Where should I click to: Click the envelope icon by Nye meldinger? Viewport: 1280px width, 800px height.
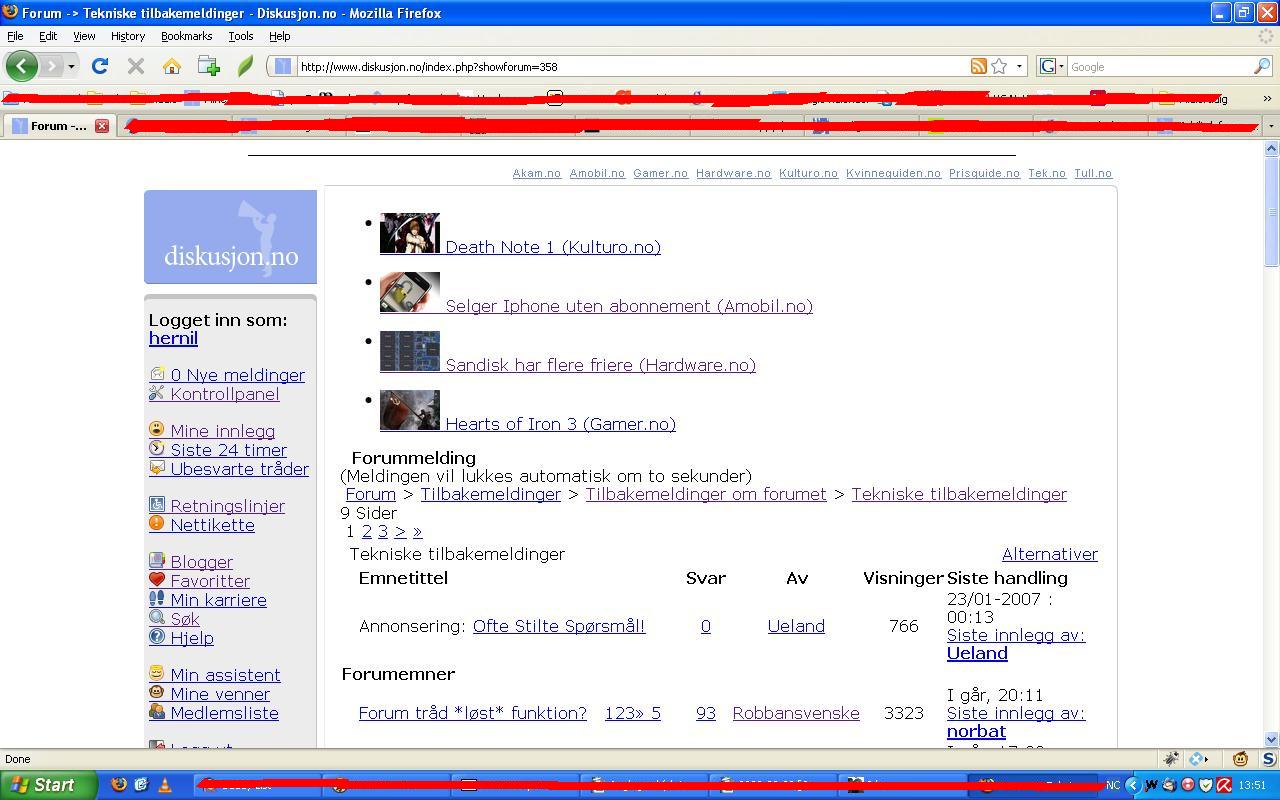(157, 374)
